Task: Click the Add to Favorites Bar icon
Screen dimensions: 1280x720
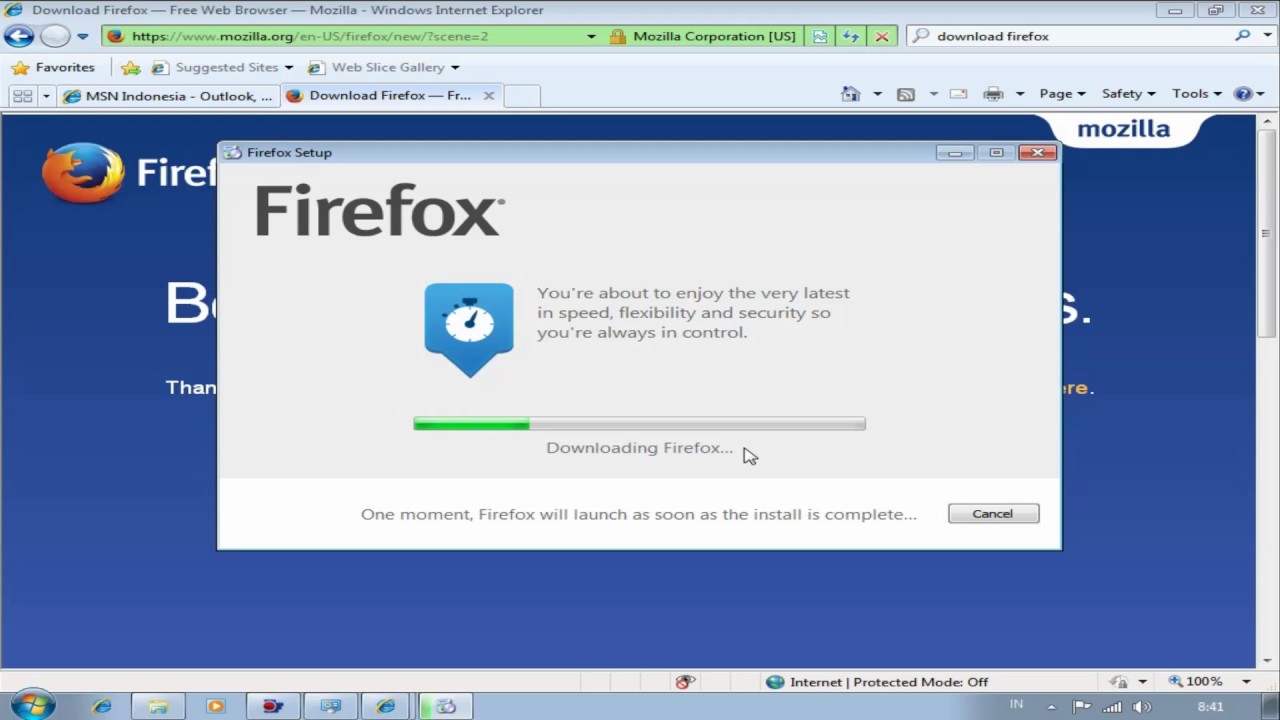Action: click(x=131, y=67)
